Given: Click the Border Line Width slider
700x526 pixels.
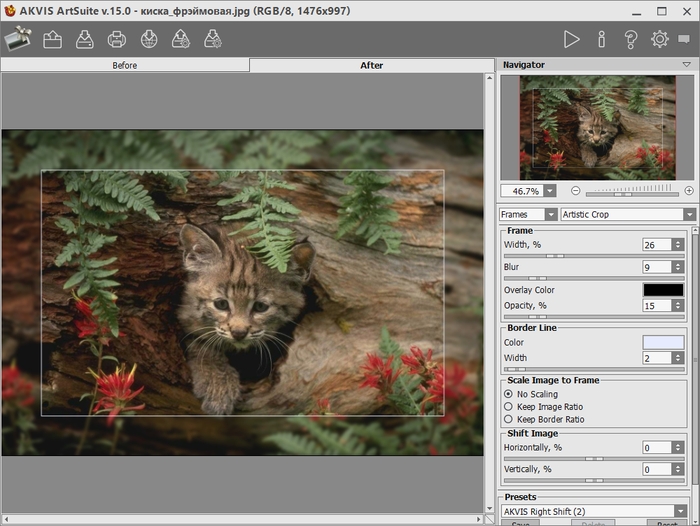Looking at the screenshot, I should pyautogui.click(x=594, y=369).
